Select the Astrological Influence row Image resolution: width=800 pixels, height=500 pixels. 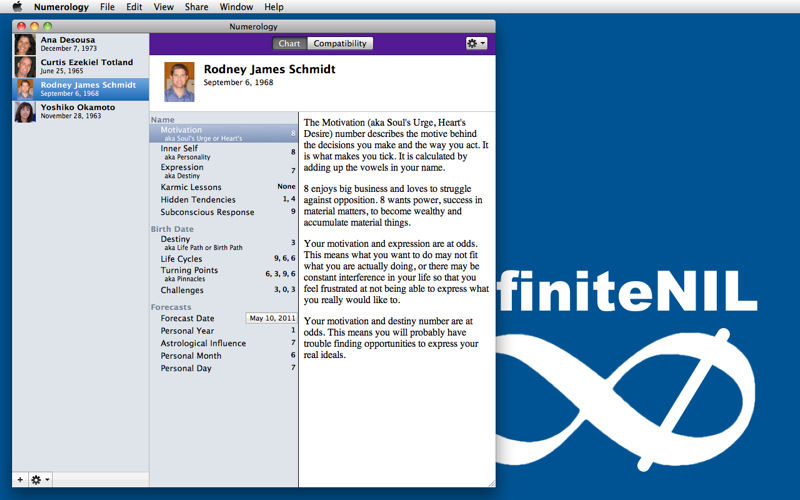click(x=223, y=343)
